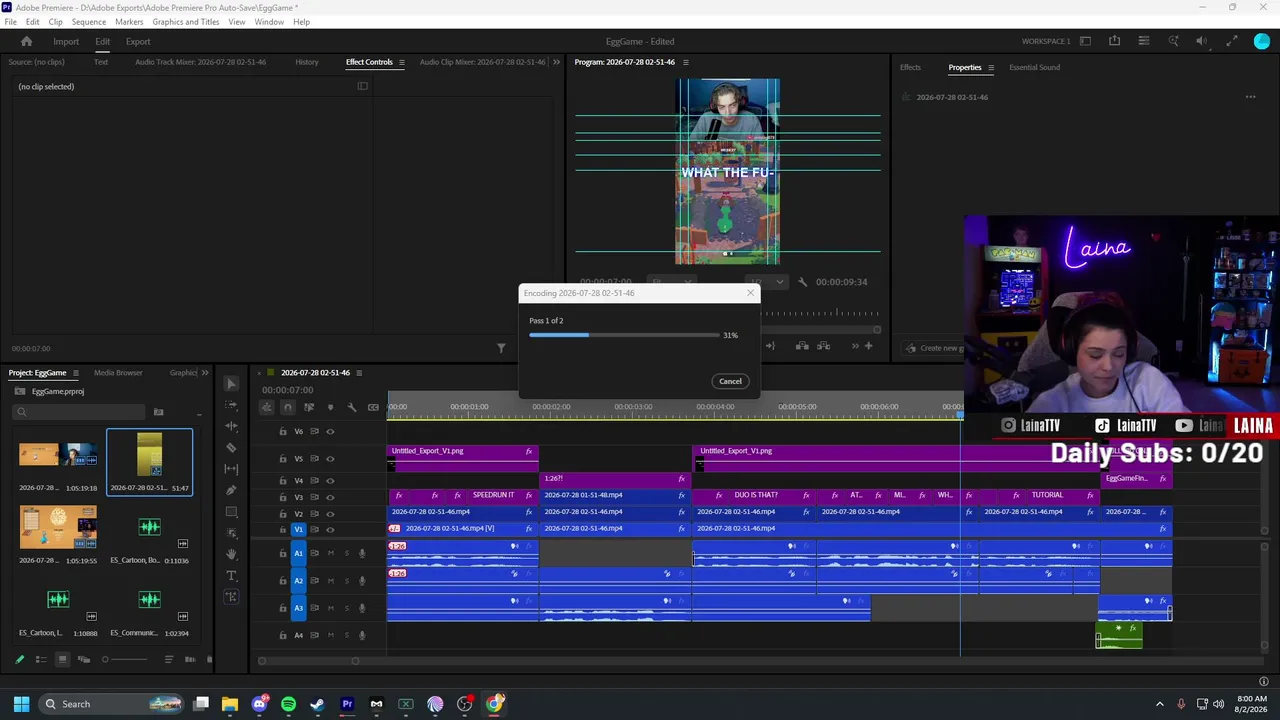This screenshot has height=720, width=1280.
Task: Click the full screen video icon
Action: [x=1232, y=41]
